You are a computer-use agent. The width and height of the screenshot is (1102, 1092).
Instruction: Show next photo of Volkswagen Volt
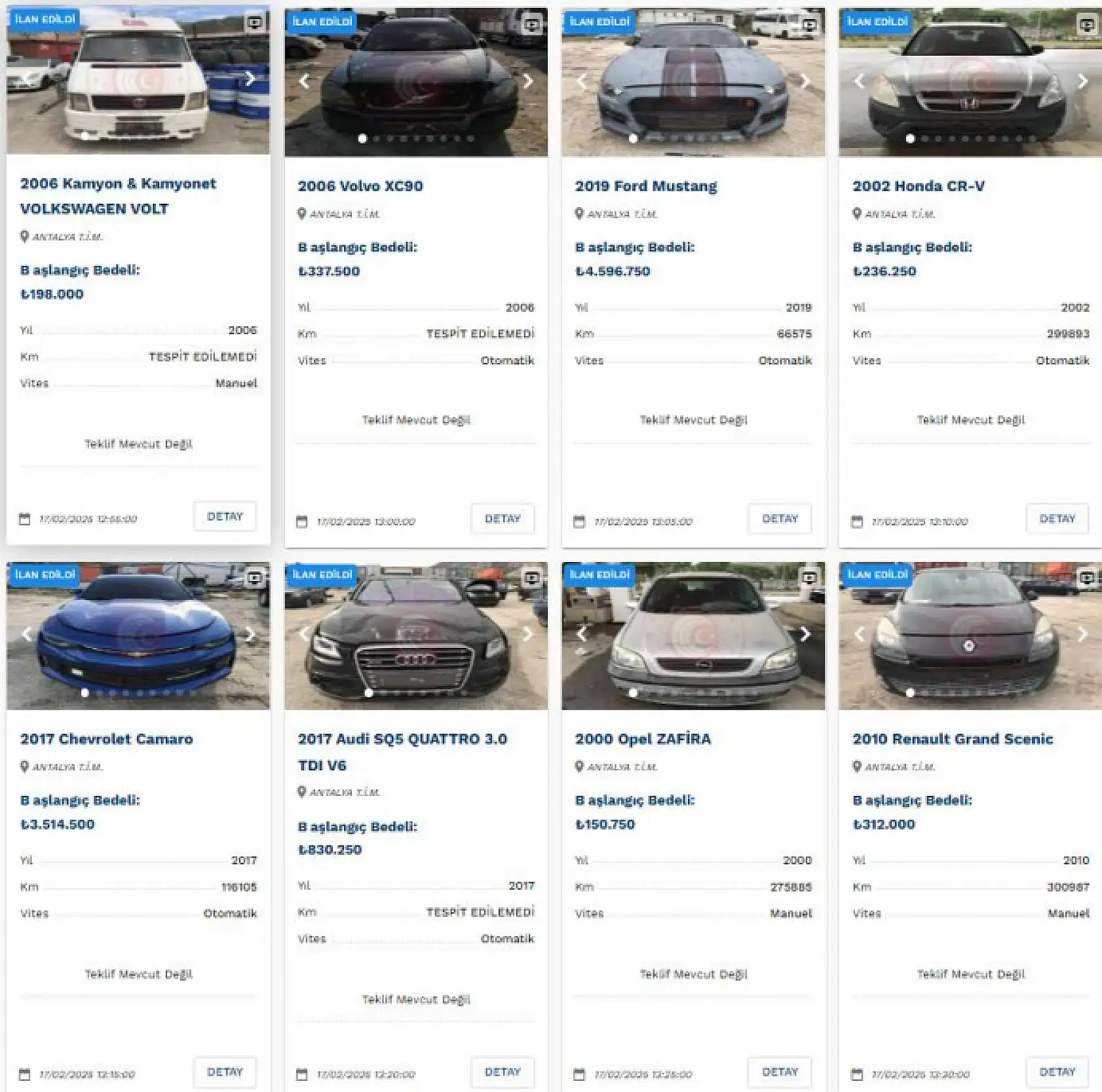(x=250, y=79)
